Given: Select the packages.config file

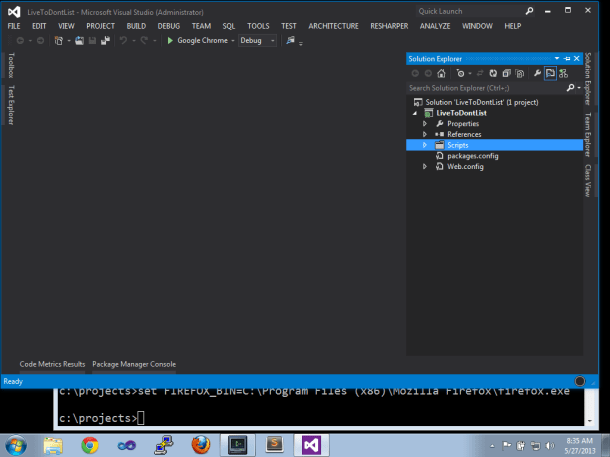Looking at the screenshot, I should (x=473, y=156).
